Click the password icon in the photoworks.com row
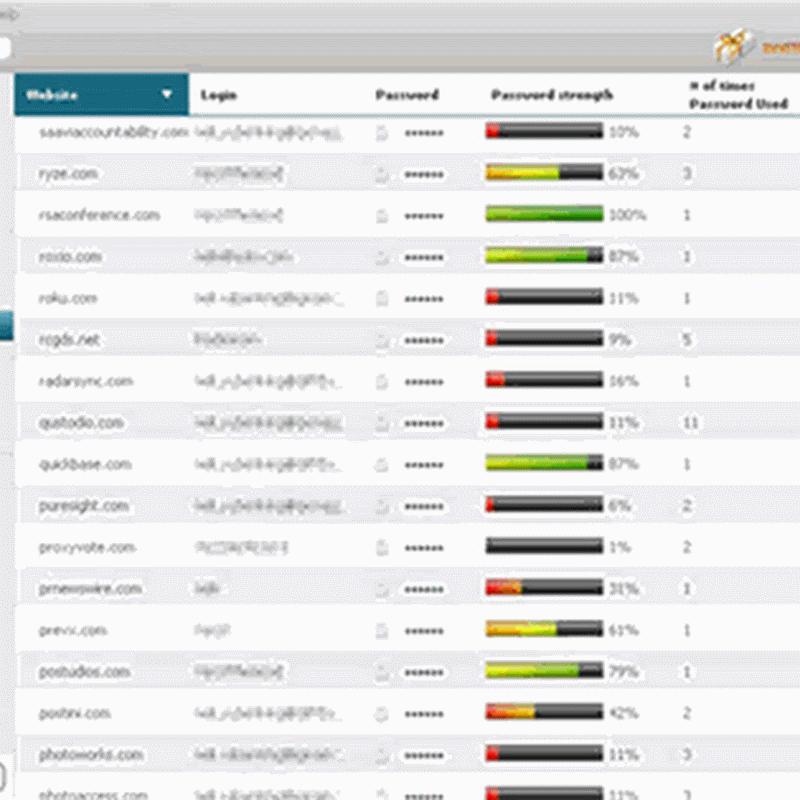800x800 pixels. [382, 755]
